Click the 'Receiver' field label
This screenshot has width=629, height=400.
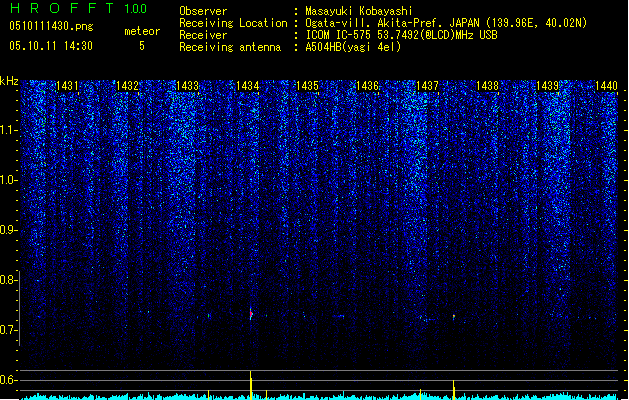coord(203,35)
